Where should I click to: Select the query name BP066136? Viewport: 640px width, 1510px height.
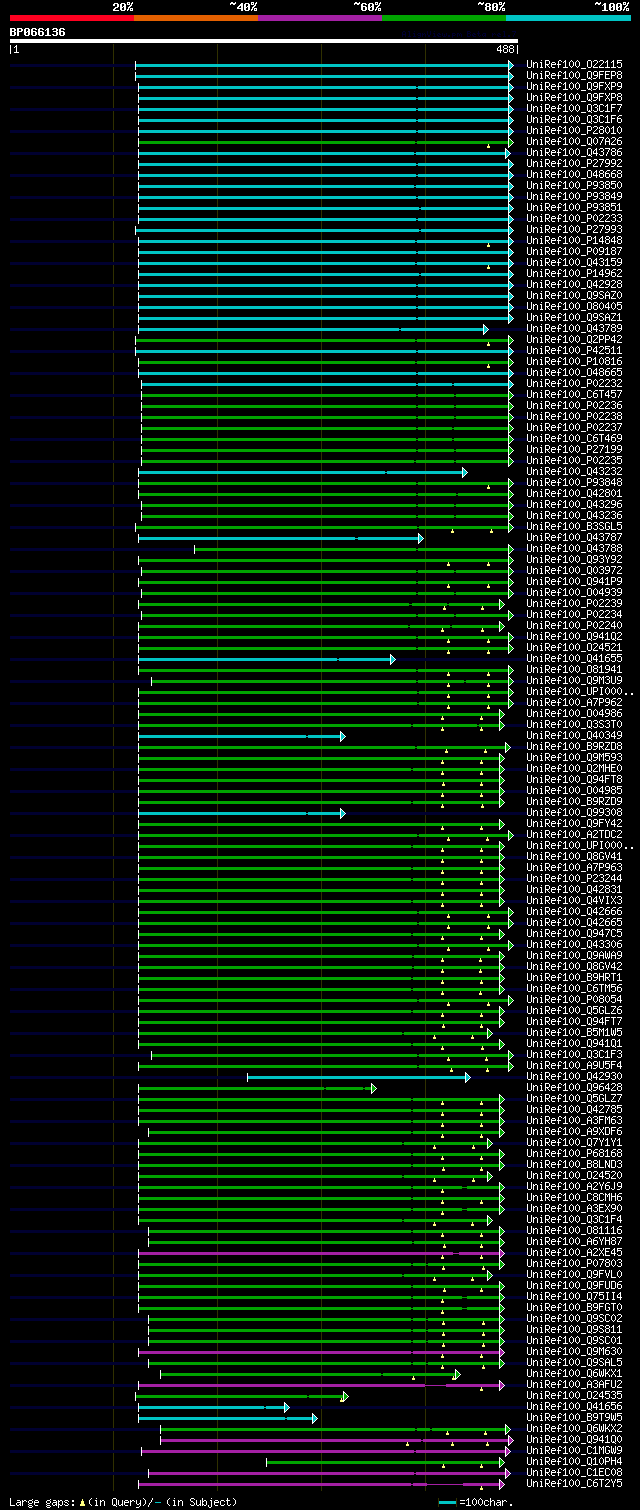38,32
